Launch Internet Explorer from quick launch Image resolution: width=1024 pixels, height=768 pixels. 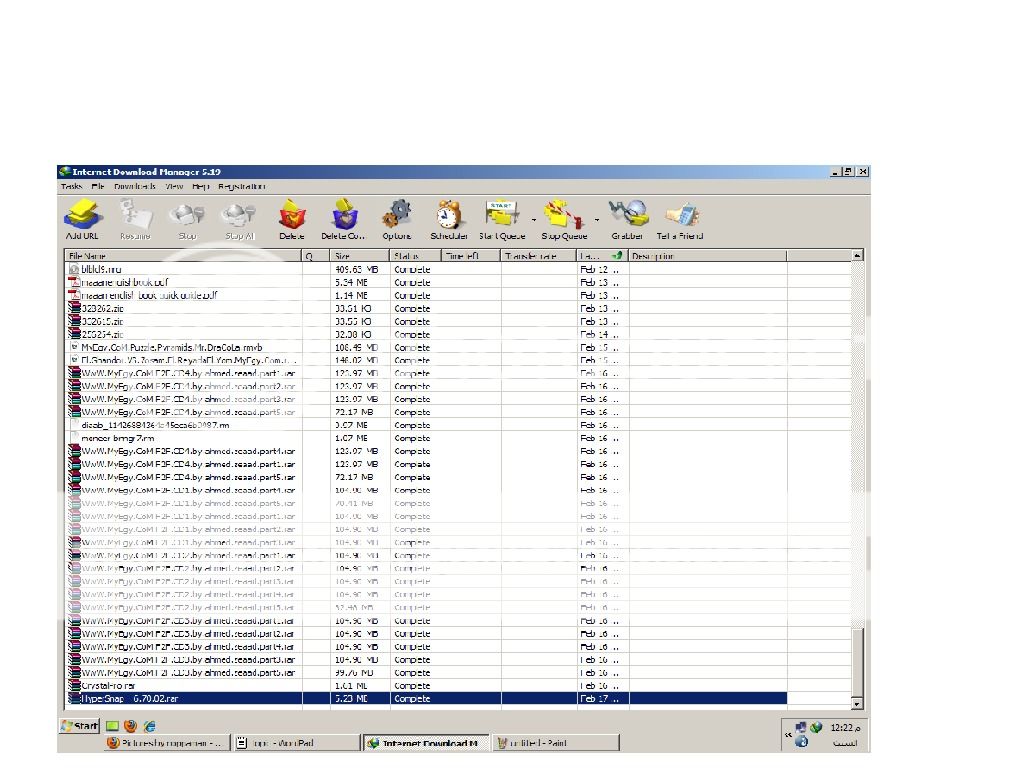(149, 726)
